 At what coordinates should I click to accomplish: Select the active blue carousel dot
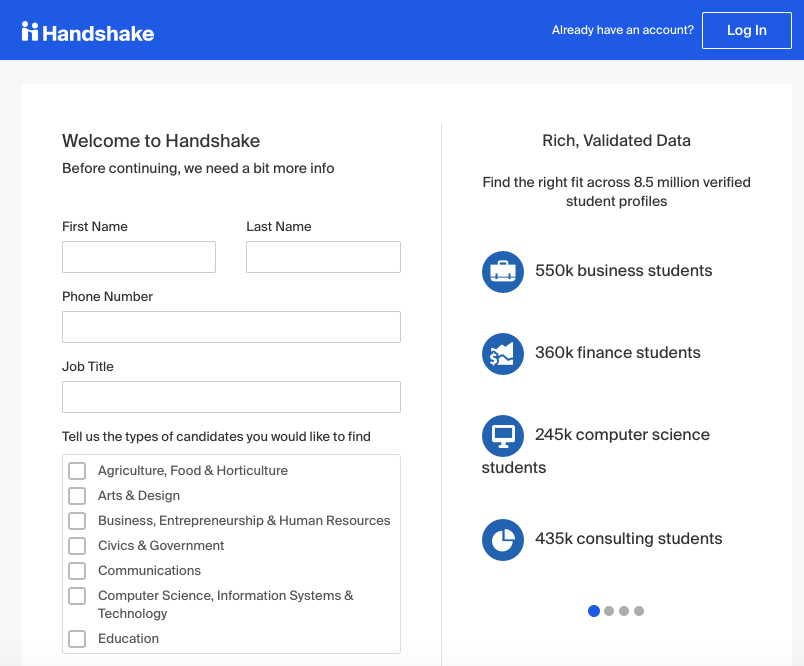593,610
